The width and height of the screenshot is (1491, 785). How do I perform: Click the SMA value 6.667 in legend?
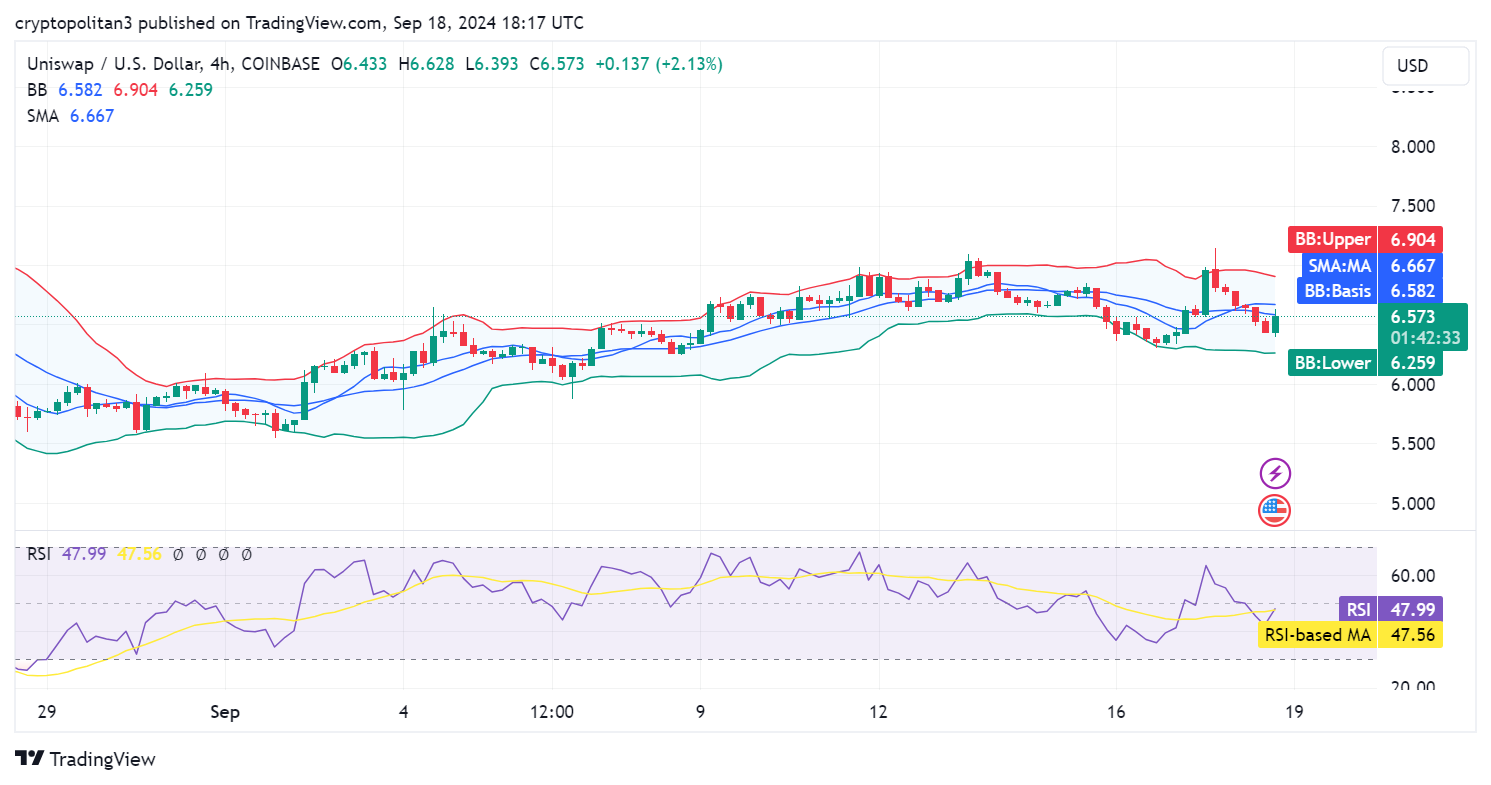[92, 116]
